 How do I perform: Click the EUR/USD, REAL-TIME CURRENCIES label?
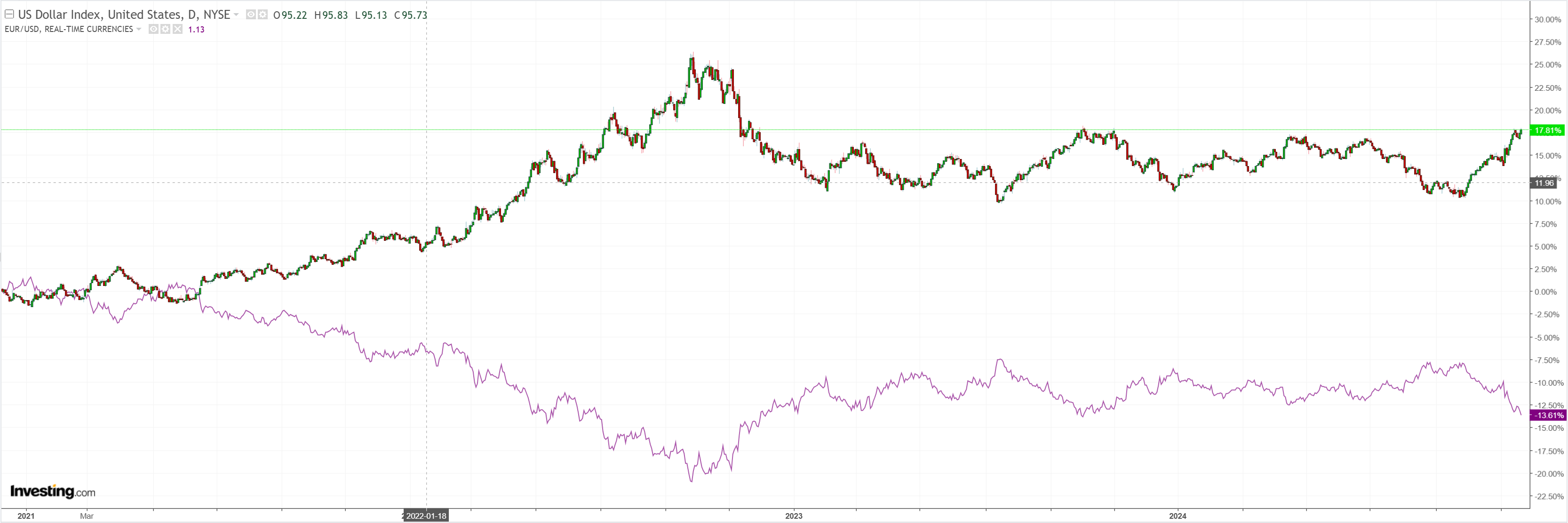pos(69,29)
